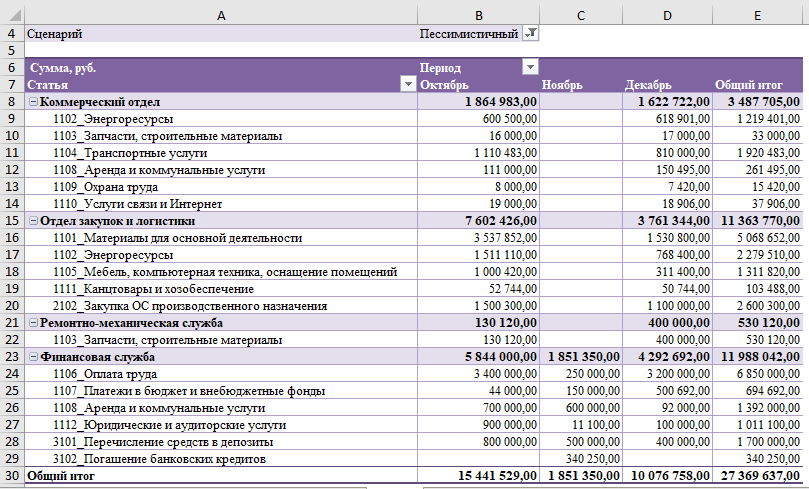Click the Сумма, руб. header cell
The image size is (809, 489).
tap(221, 68)
